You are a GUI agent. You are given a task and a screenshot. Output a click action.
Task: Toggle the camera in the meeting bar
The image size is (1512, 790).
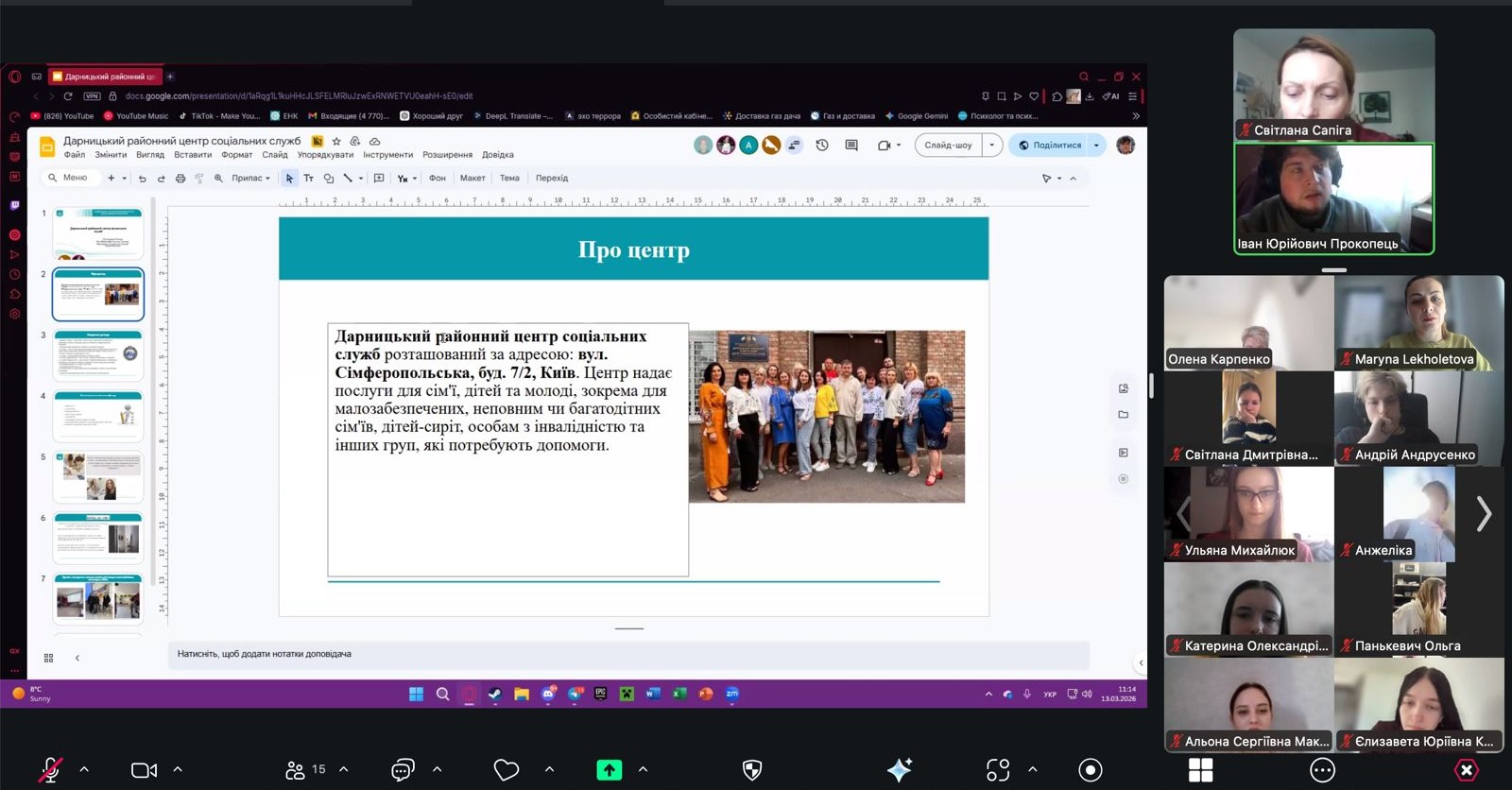coord(144,770)
